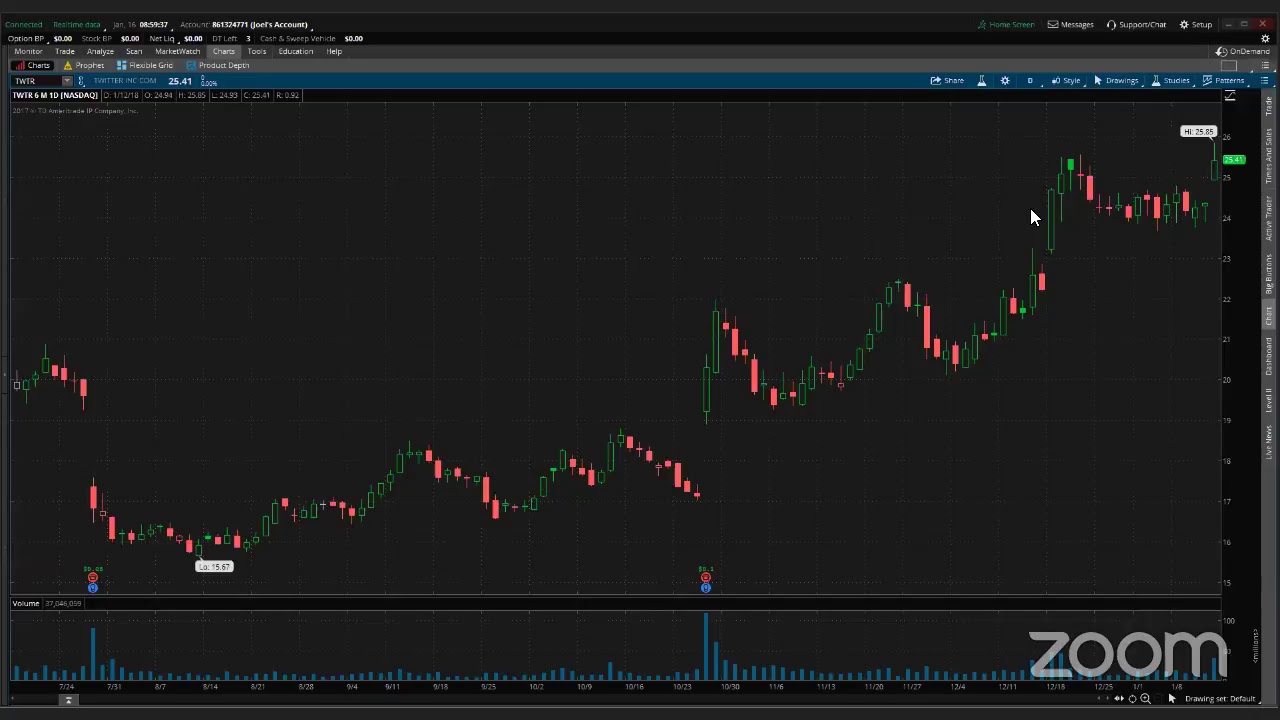The height and width of the screenshot is (720, 1280).
Task: Select the pointer drawing tool
Action: [x=1172, y=698]
